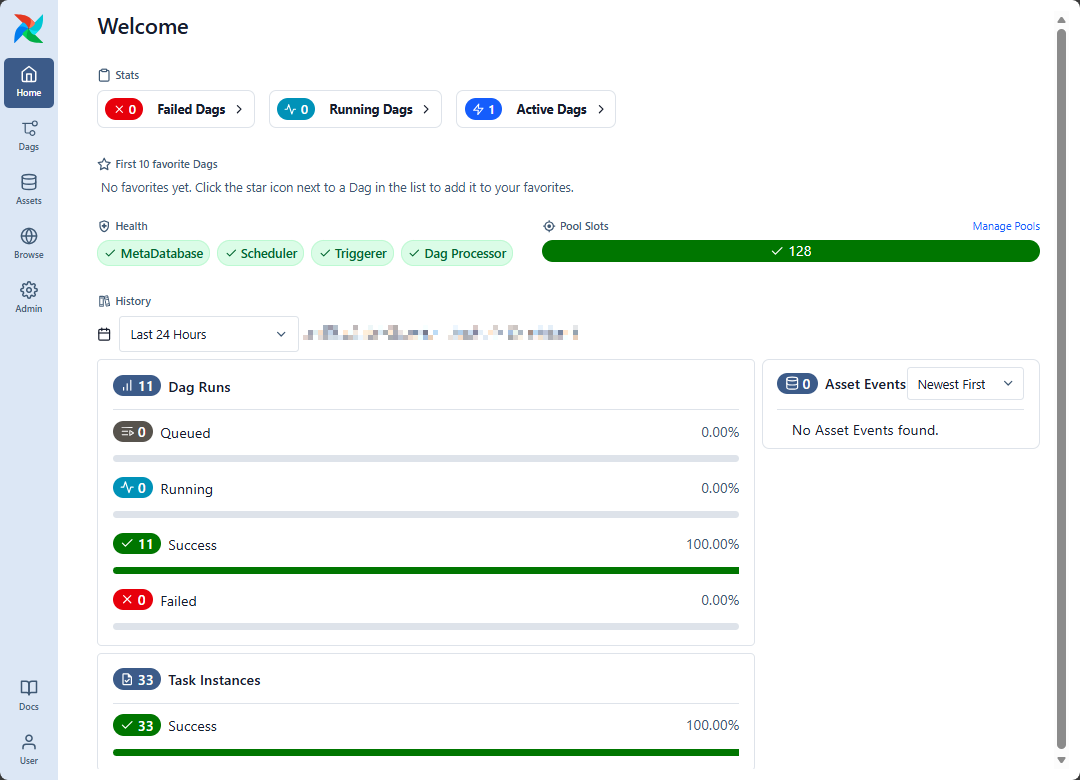Open the Active Dags stat card
This screenshot has width=1080, height=780.
(536, 110)
